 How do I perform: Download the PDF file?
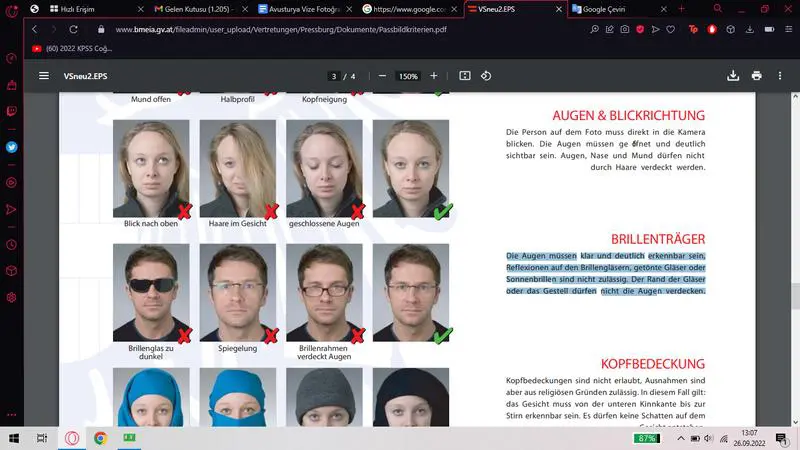click(733, 76)
